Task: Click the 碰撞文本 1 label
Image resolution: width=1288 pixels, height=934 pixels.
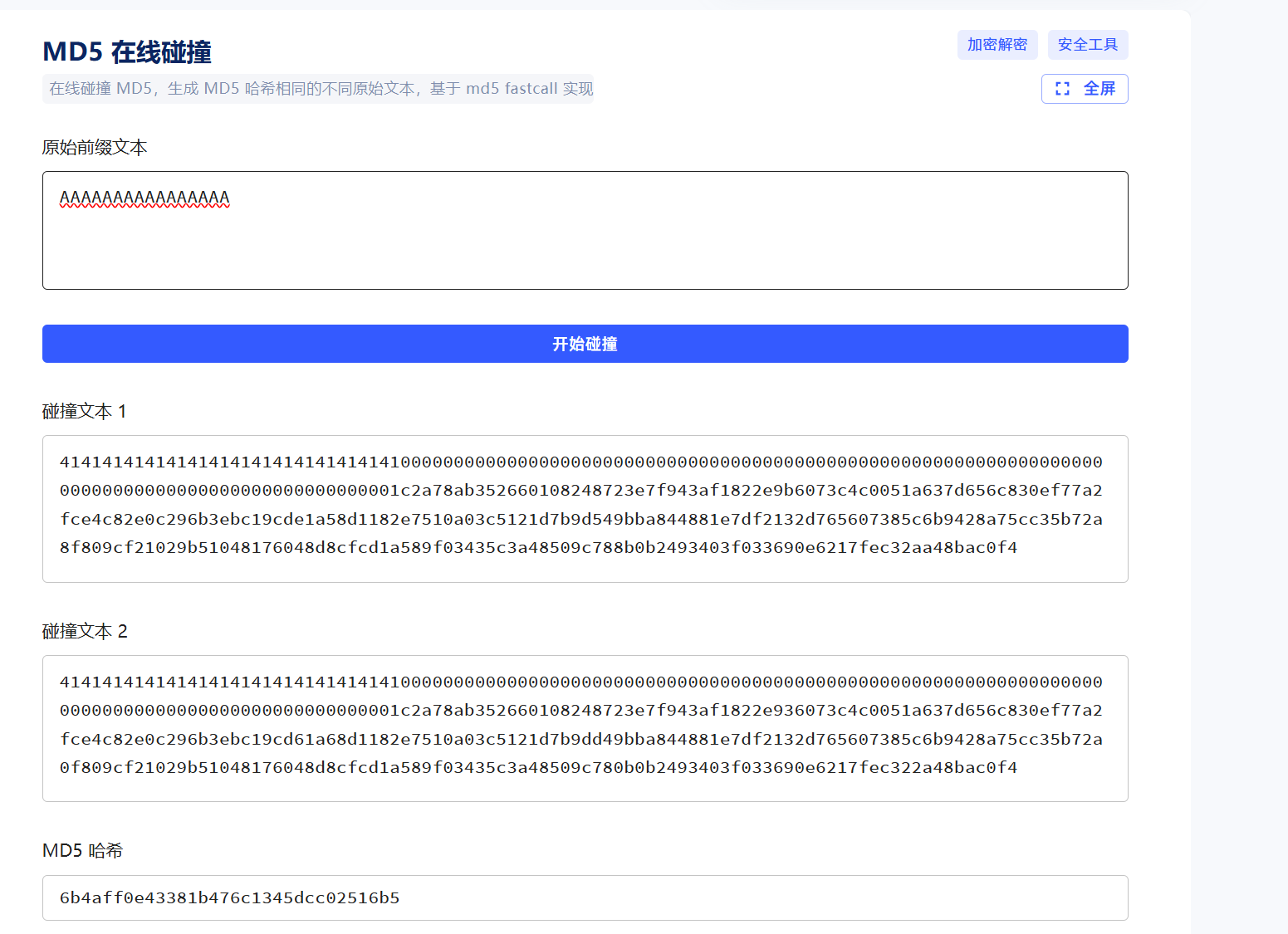Action: [x=84, y=412]
